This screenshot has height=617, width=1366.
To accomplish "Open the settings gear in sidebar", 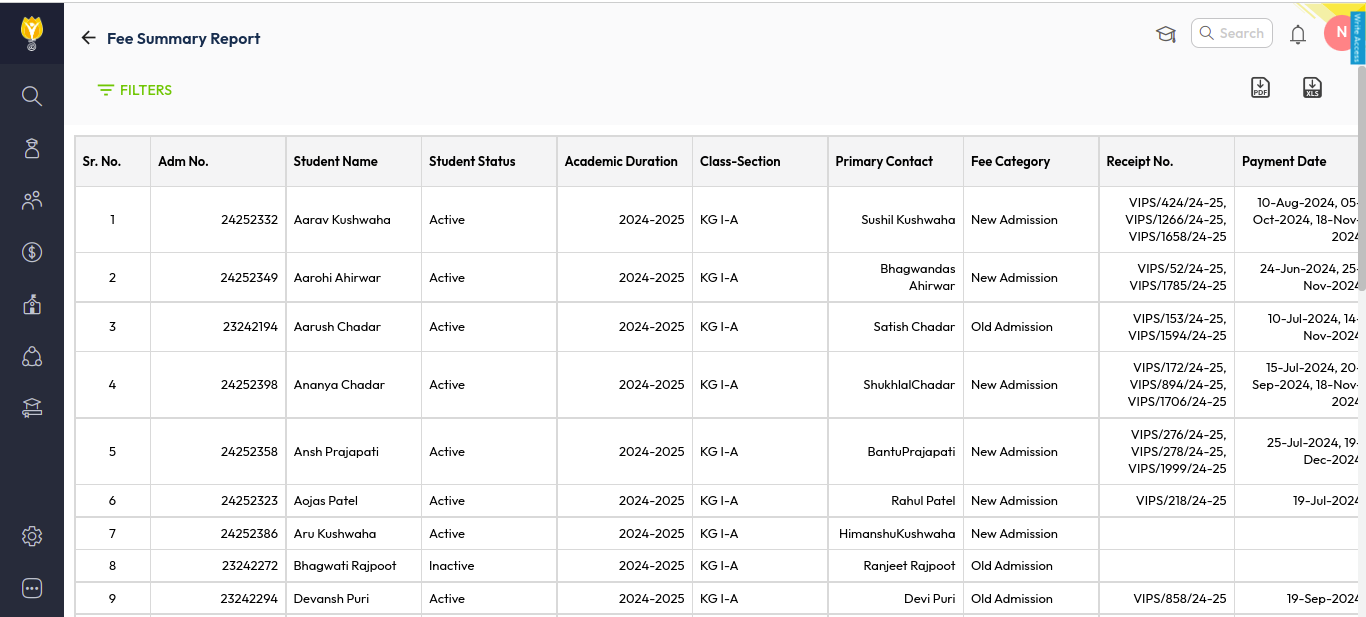I will [x=32, y=537].
